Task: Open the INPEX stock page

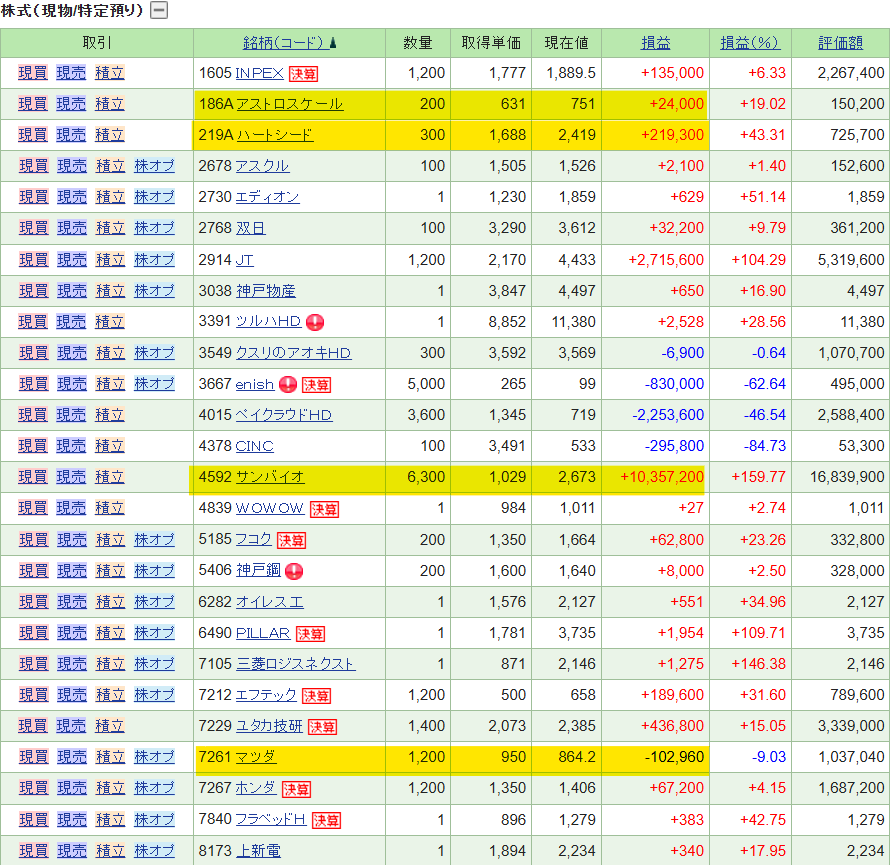Action: click(x=259, y=73)
